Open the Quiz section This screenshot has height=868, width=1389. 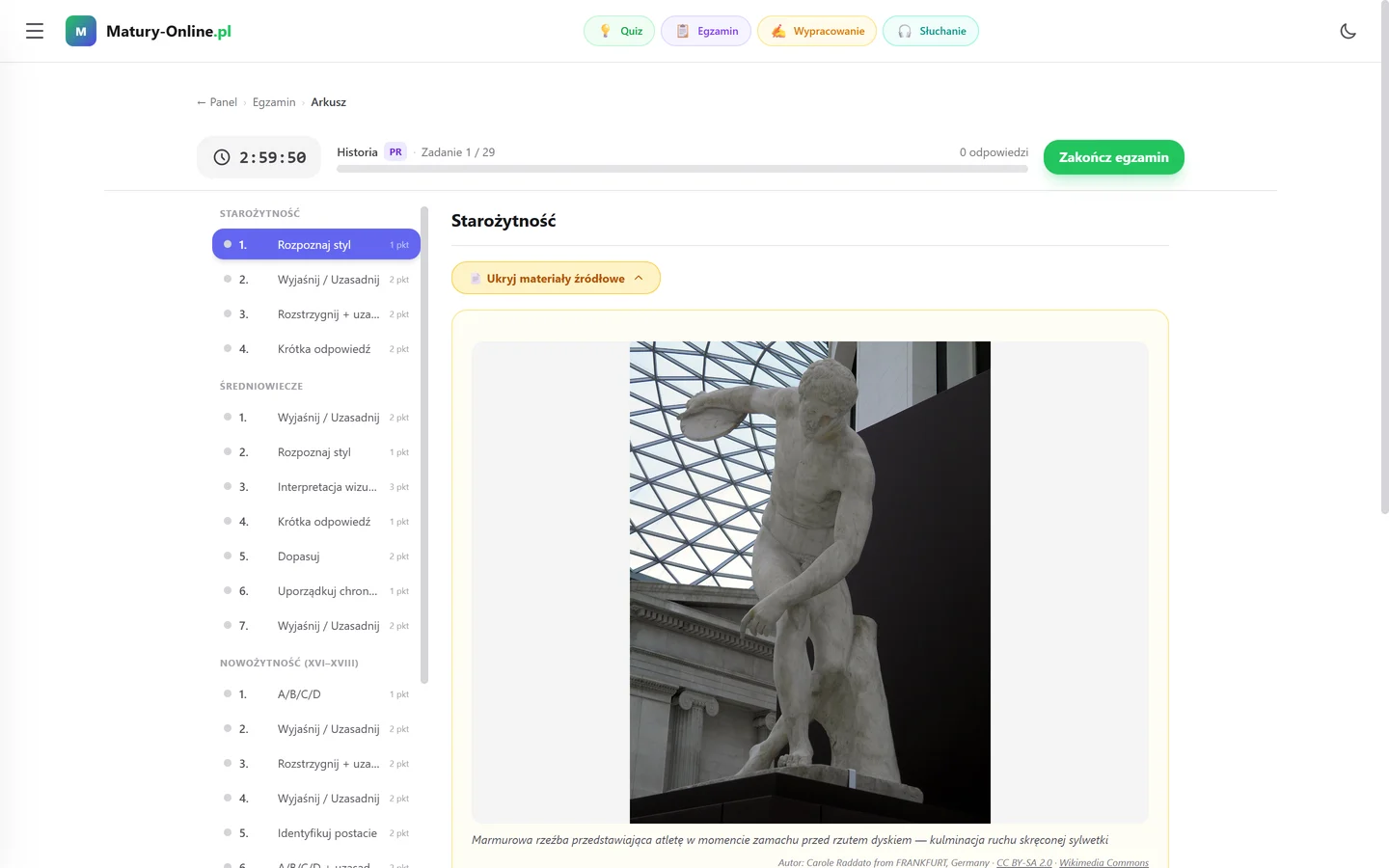(x=619, y=31)
